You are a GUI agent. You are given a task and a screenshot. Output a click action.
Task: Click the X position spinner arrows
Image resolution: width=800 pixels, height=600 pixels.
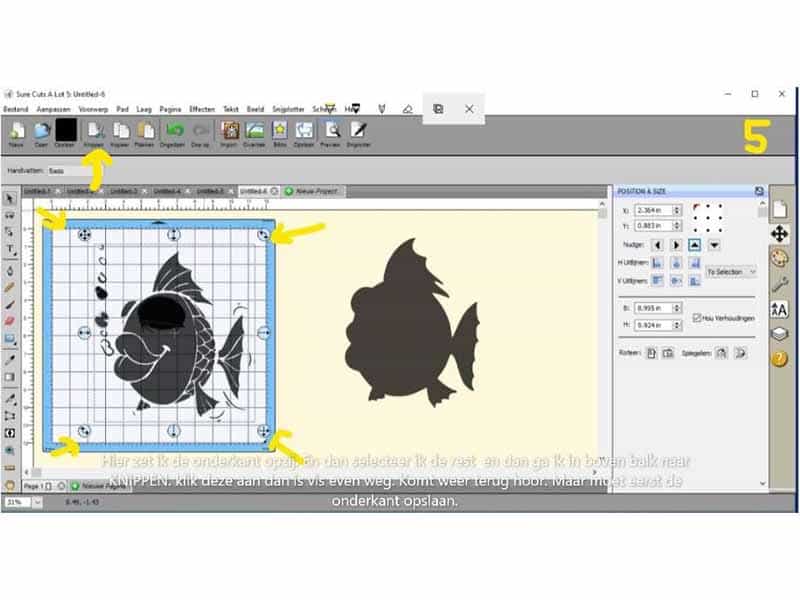(677, 210)
